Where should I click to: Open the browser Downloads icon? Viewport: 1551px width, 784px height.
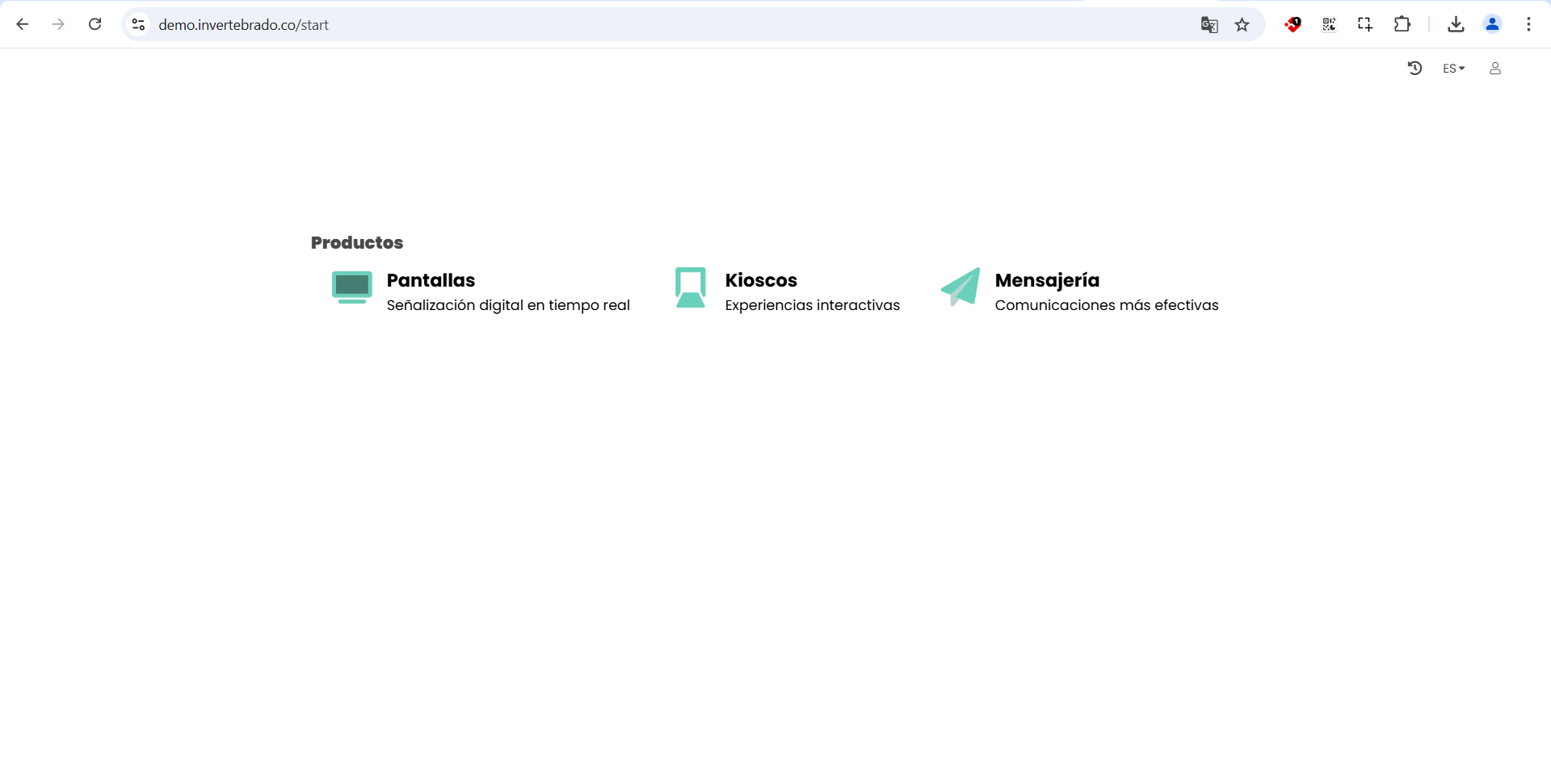(x=1456, y=25)
